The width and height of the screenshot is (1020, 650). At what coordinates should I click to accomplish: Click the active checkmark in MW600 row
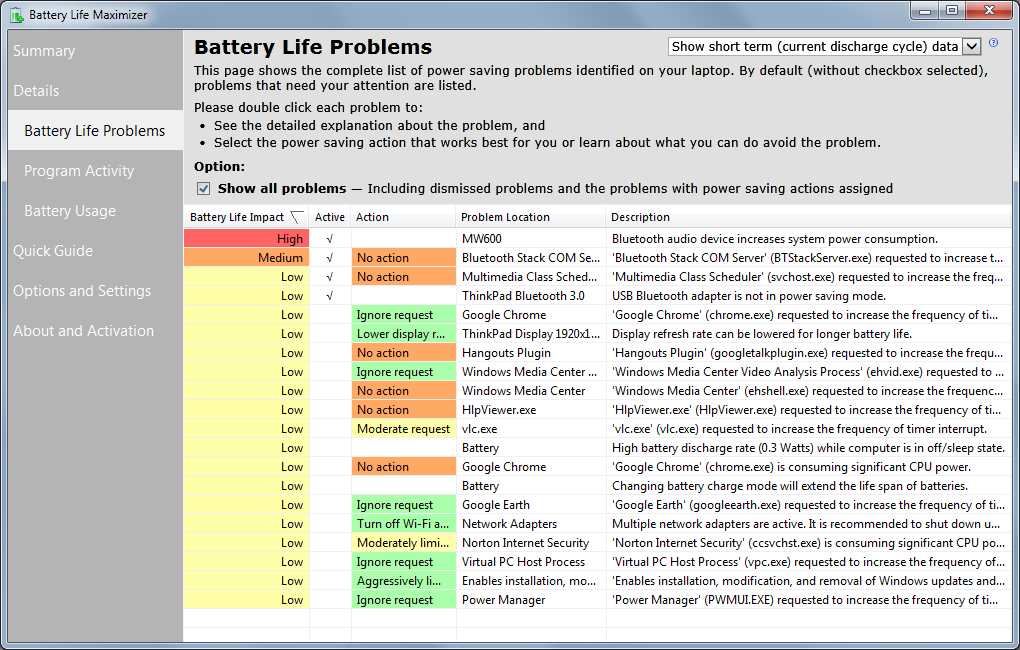pyautogui.click(x=330, y=239)
